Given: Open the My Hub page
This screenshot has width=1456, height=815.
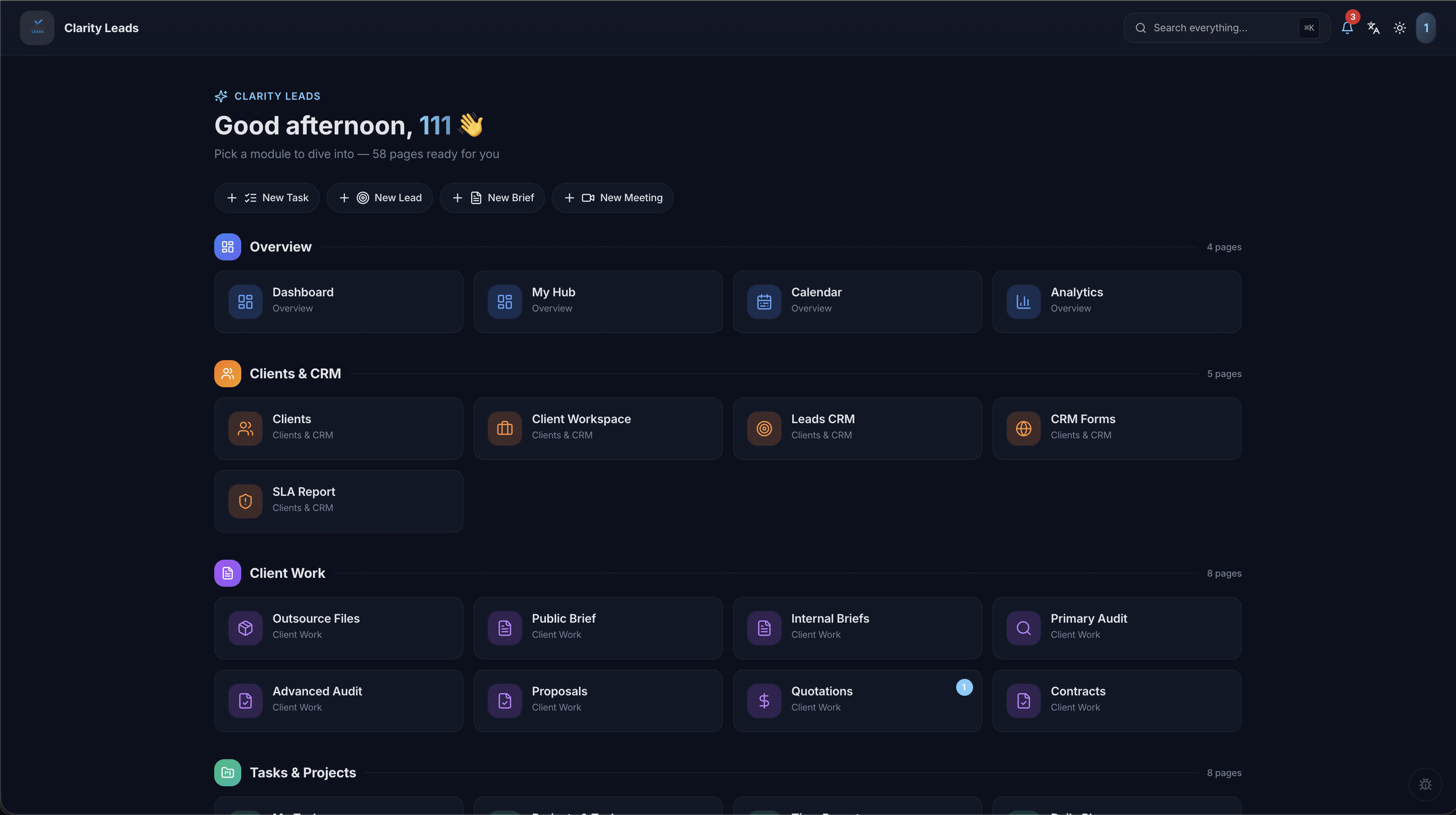Looking at the screenshot, I should [598, 301].
